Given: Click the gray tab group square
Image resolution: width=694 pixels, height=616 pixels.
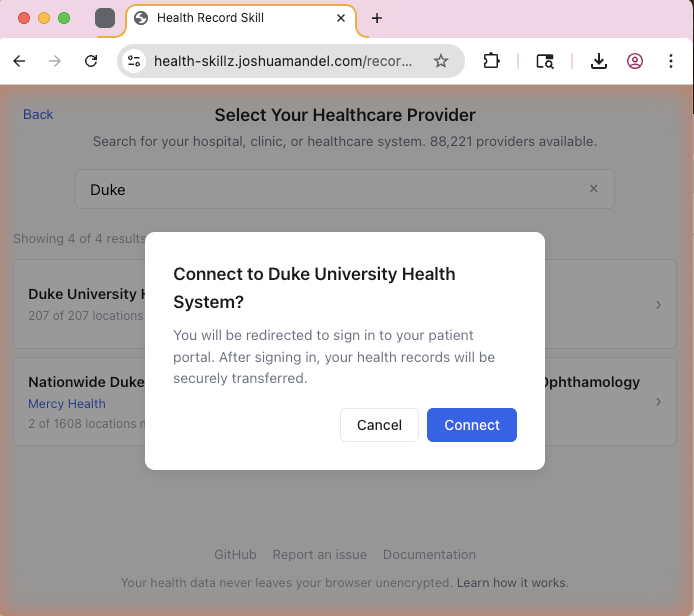Looking at the screenshot, I should pyautogui.click(x=105, y=18).
